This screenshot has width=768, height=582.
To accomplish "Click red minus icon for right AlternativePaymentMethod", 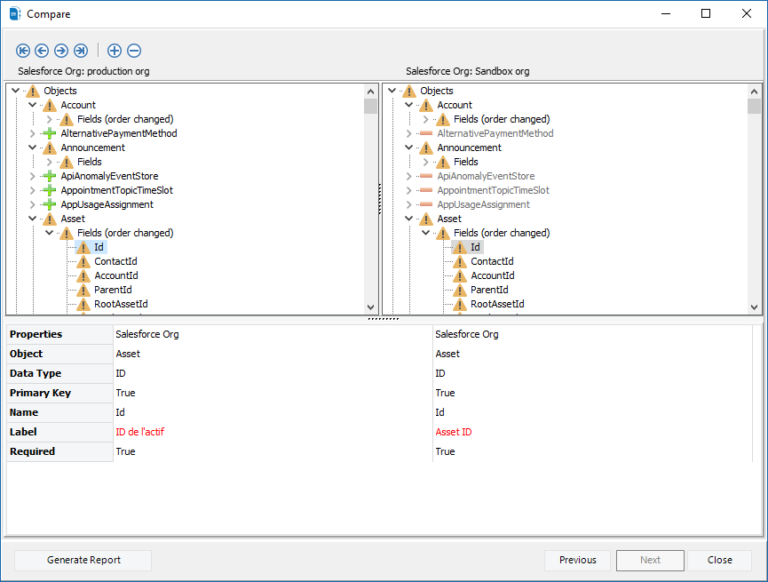I will pos(426,133).
